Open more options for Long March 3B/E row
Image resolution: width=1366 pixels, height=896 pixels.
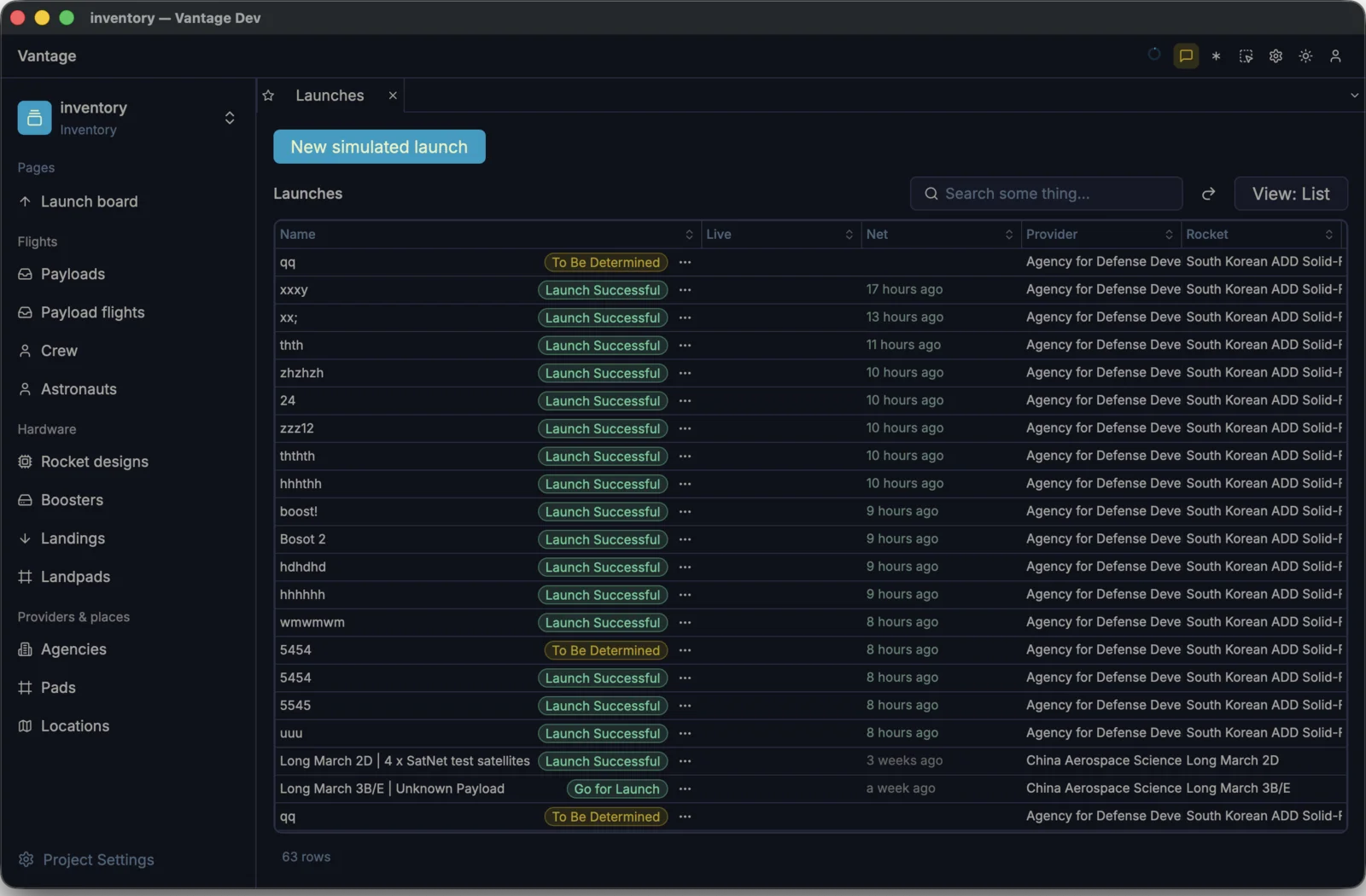[x=685, y=789]
